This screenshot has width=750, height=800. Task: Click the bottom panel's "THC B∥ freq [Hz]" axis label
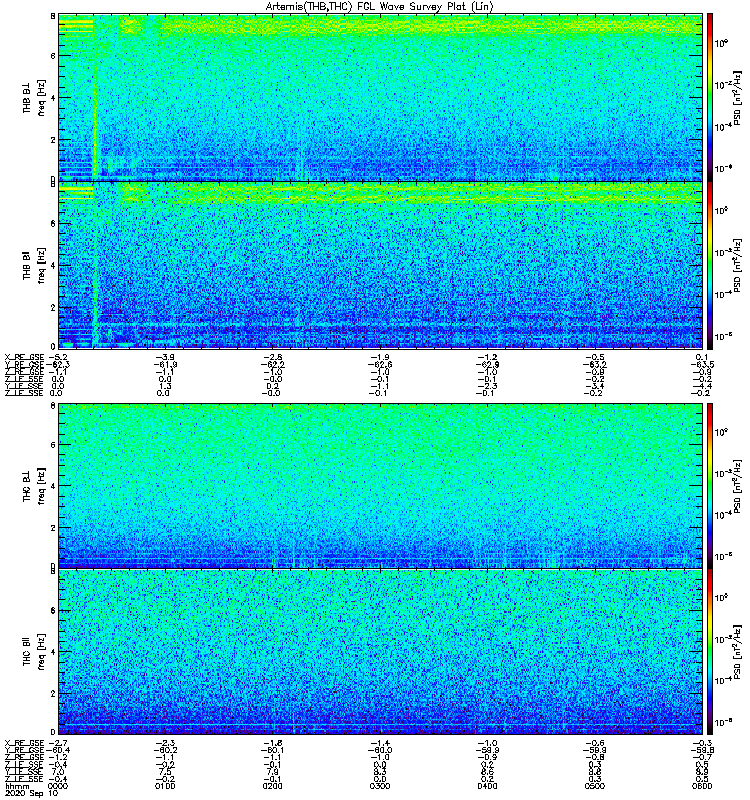34,652
